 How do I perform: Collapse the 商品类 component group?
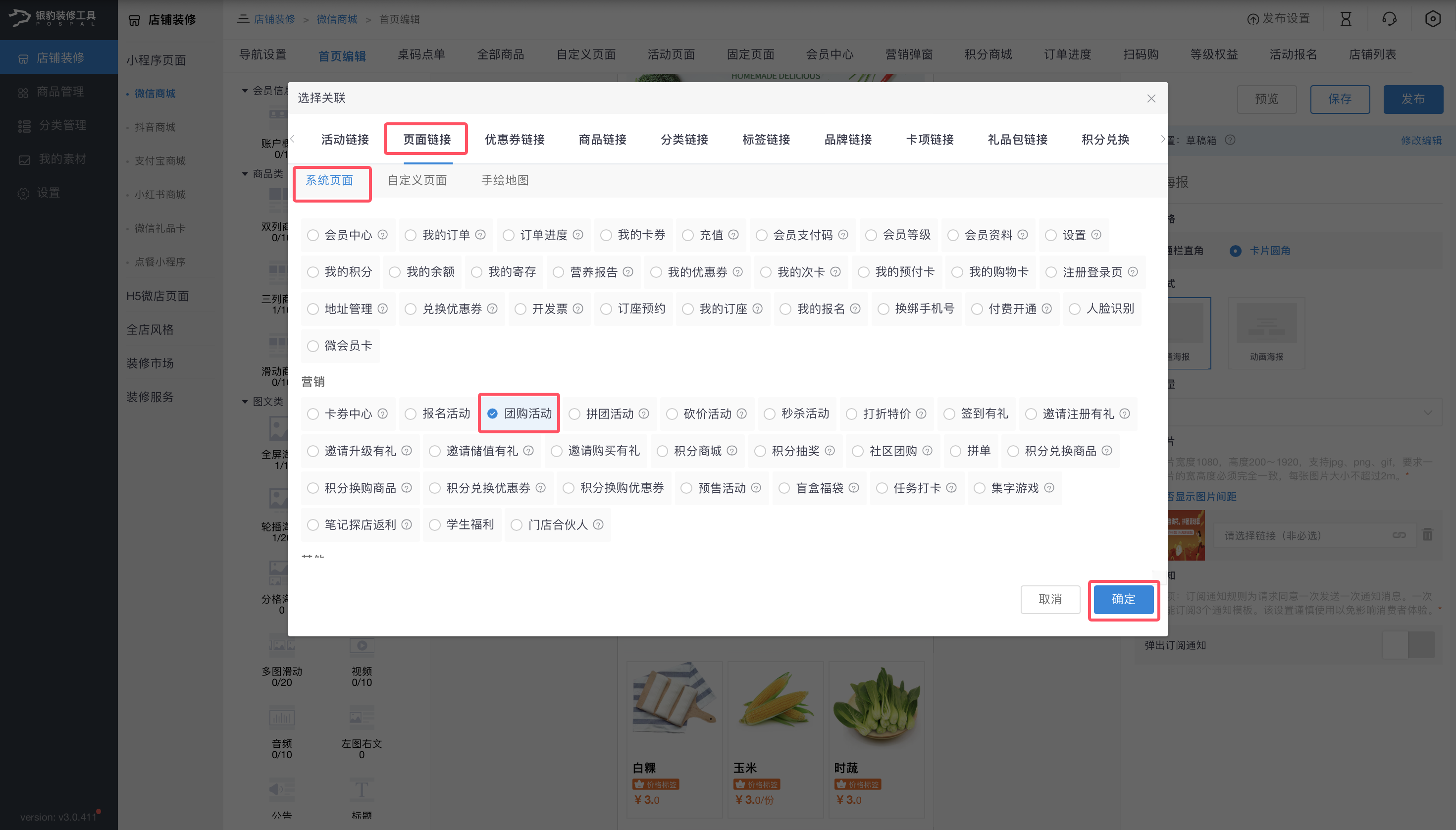pos(245,173)
